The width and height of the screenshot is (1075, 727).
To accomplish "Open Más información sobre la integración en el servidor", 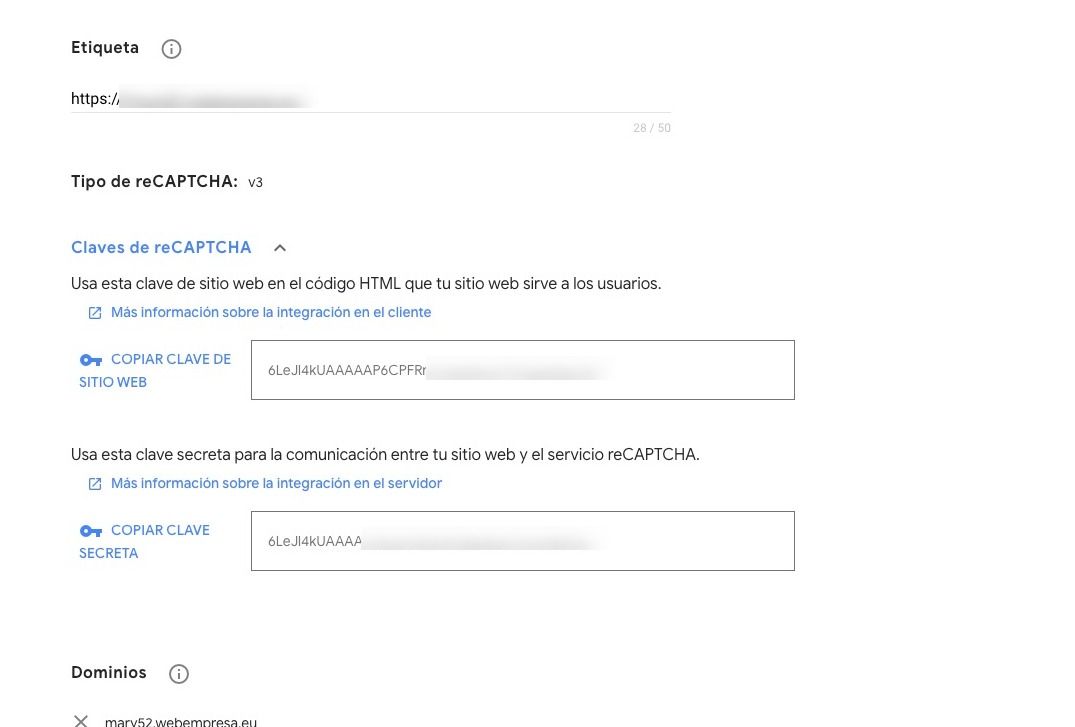I will pyautogui.click(x=276, y=483).
